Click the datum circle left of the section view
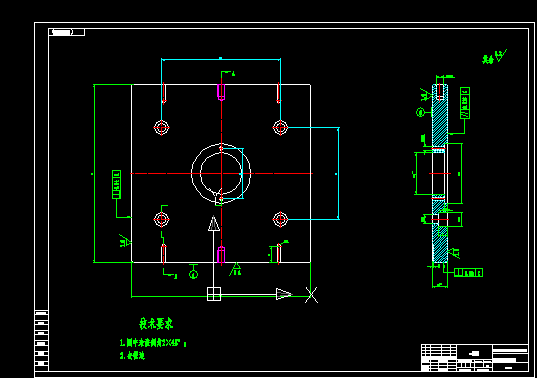 pyautogui.click(x=420, y=112)
